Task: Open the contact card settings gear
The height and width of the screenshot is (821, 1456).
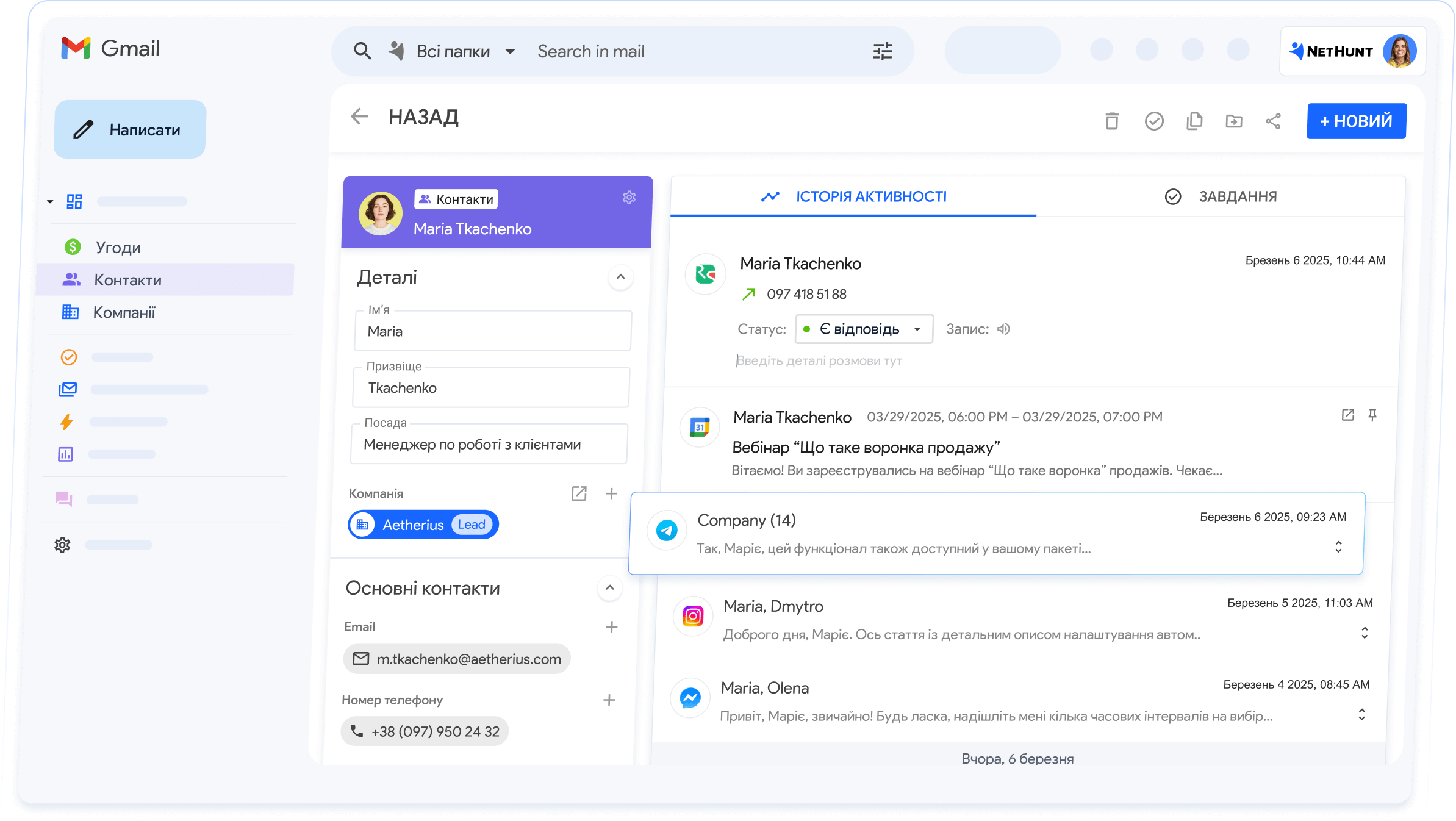Action: point(629,197)
